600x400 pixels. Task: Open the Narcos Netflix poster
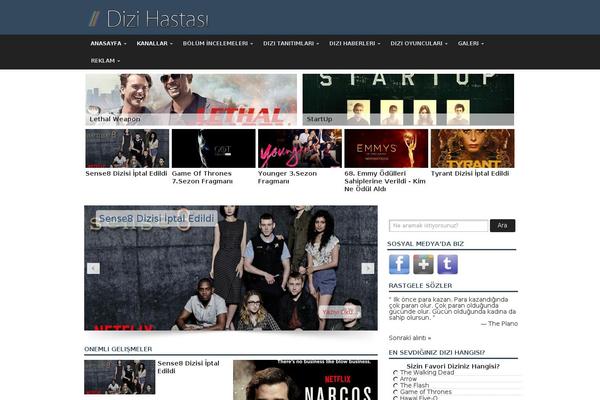coord(305,380)
